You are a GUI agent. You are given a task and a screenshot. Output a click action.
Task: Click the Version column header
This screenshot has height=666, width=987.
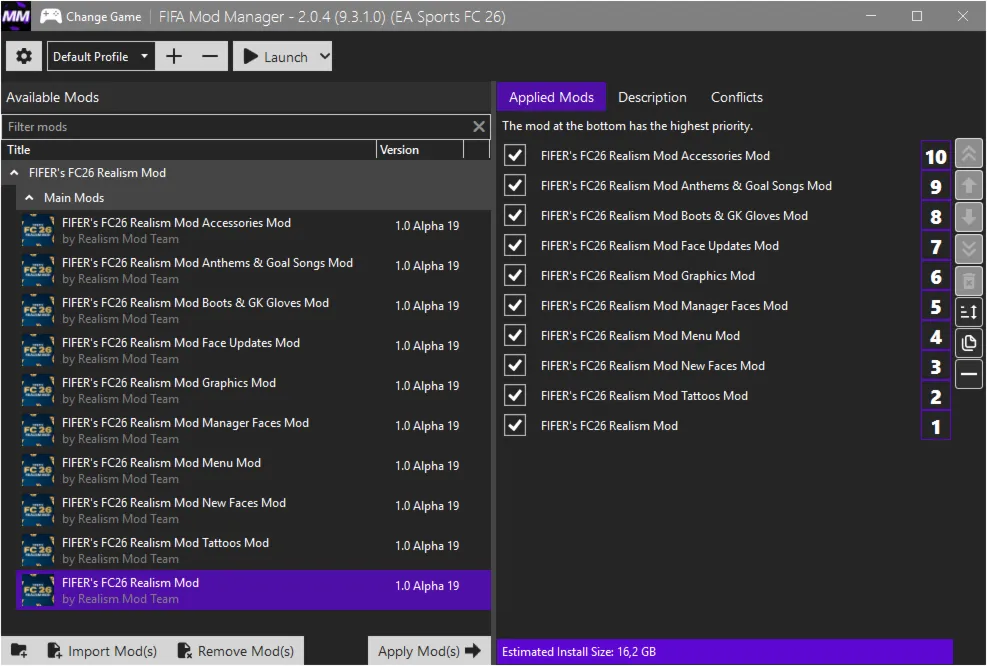(420, 150)
